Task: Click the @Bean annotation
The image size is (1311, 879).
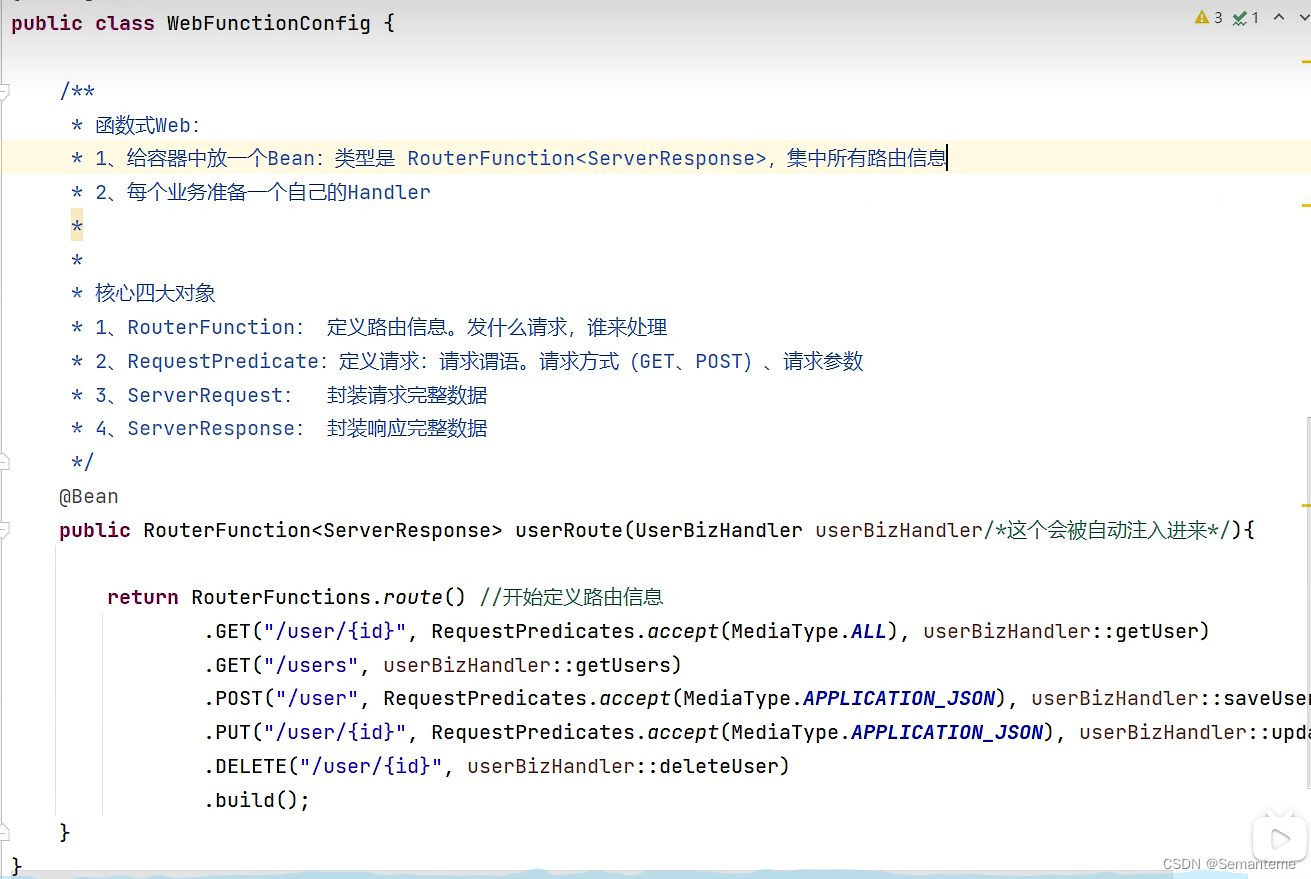Action: click(x=89, y=496)
